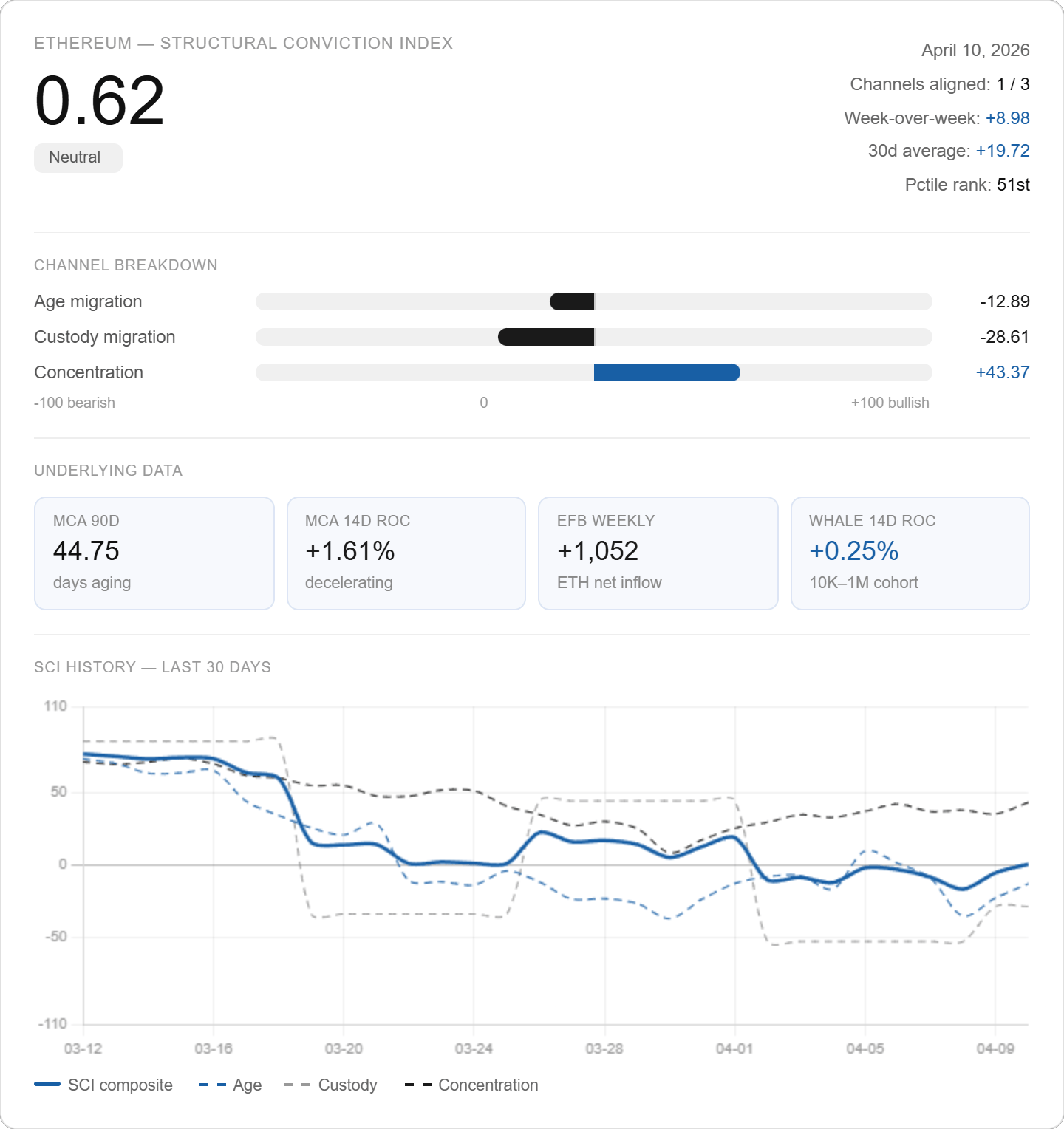Click the 30d average +19.72 value
The height and width of the screenshot is (1129, 1064).
point(1003,151)
